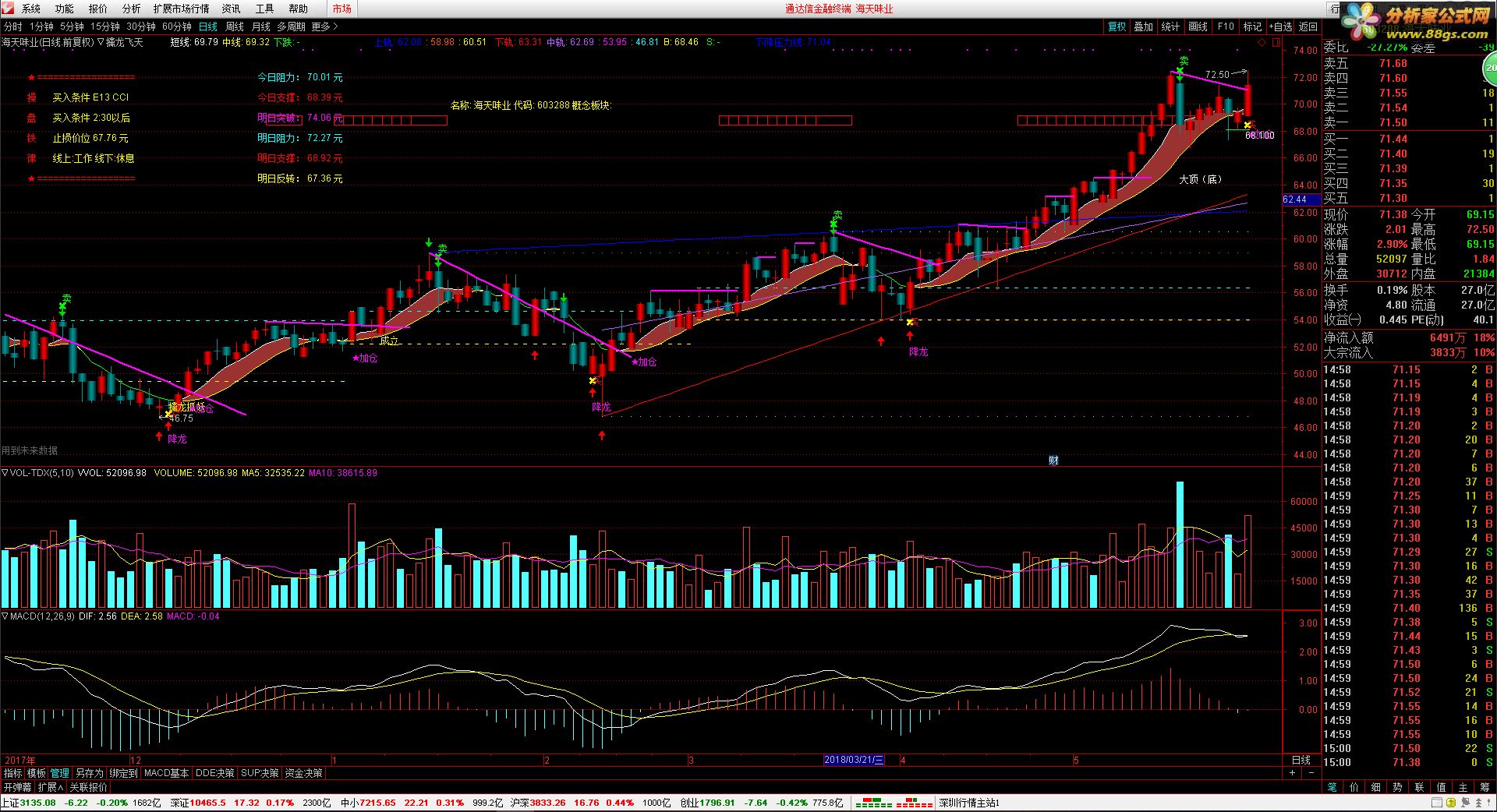
Task: Switch to the 笔 tick tab
Action: 1332,787
